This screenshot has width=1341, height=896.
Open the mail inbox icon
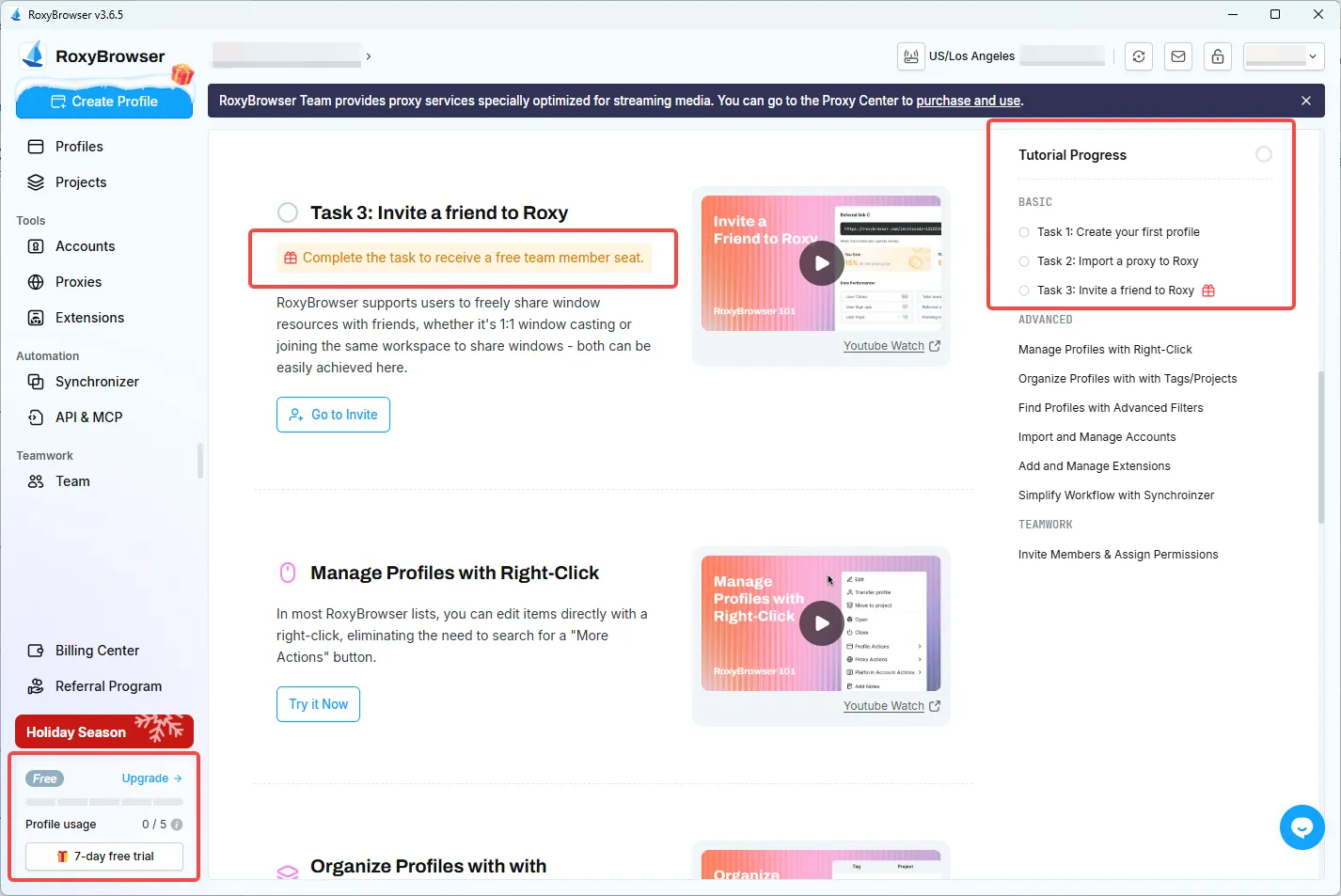click(1178, 56)
